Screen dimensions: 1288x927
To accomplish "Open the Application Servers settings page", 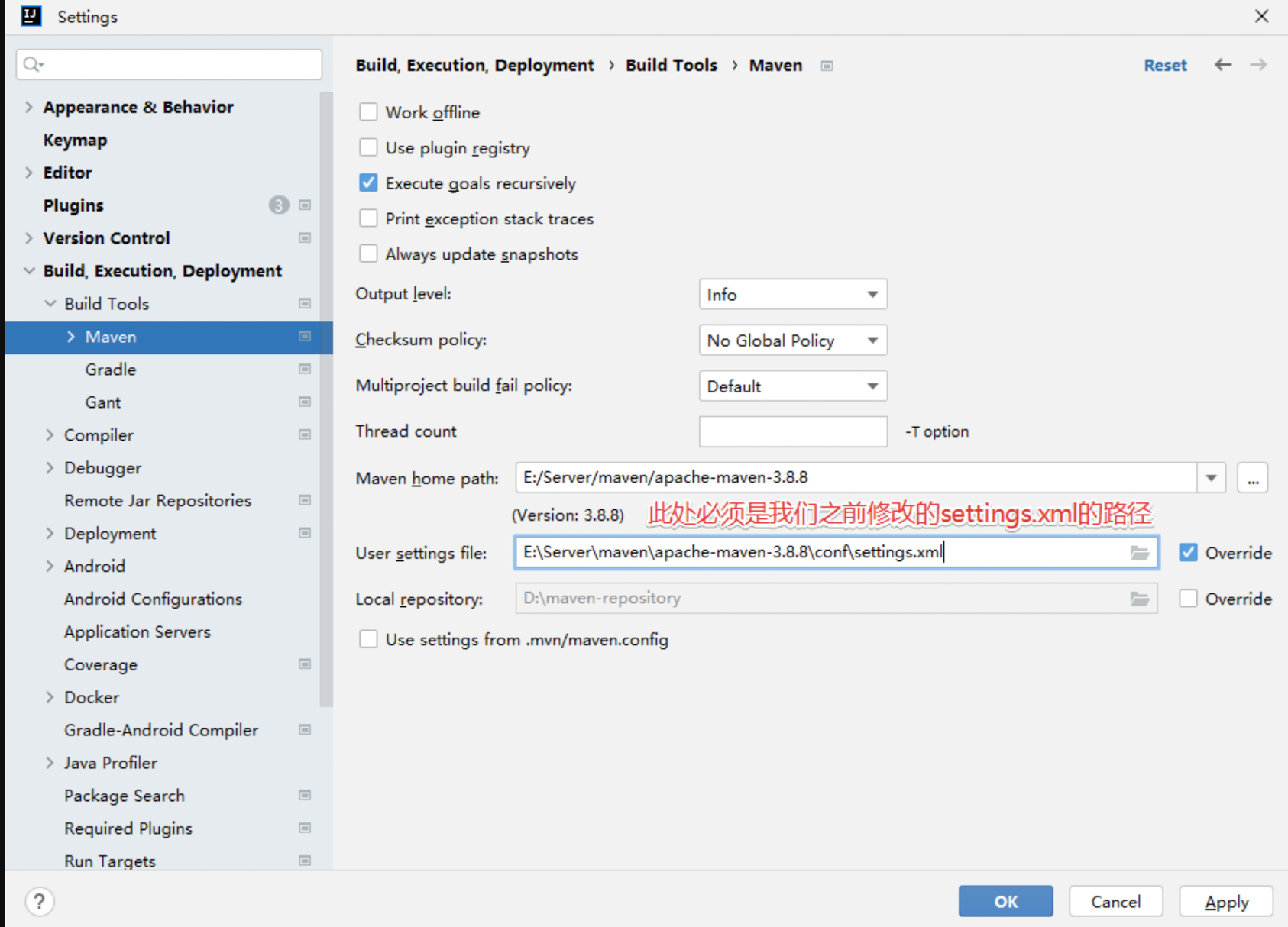I will (x=138, y=631).
